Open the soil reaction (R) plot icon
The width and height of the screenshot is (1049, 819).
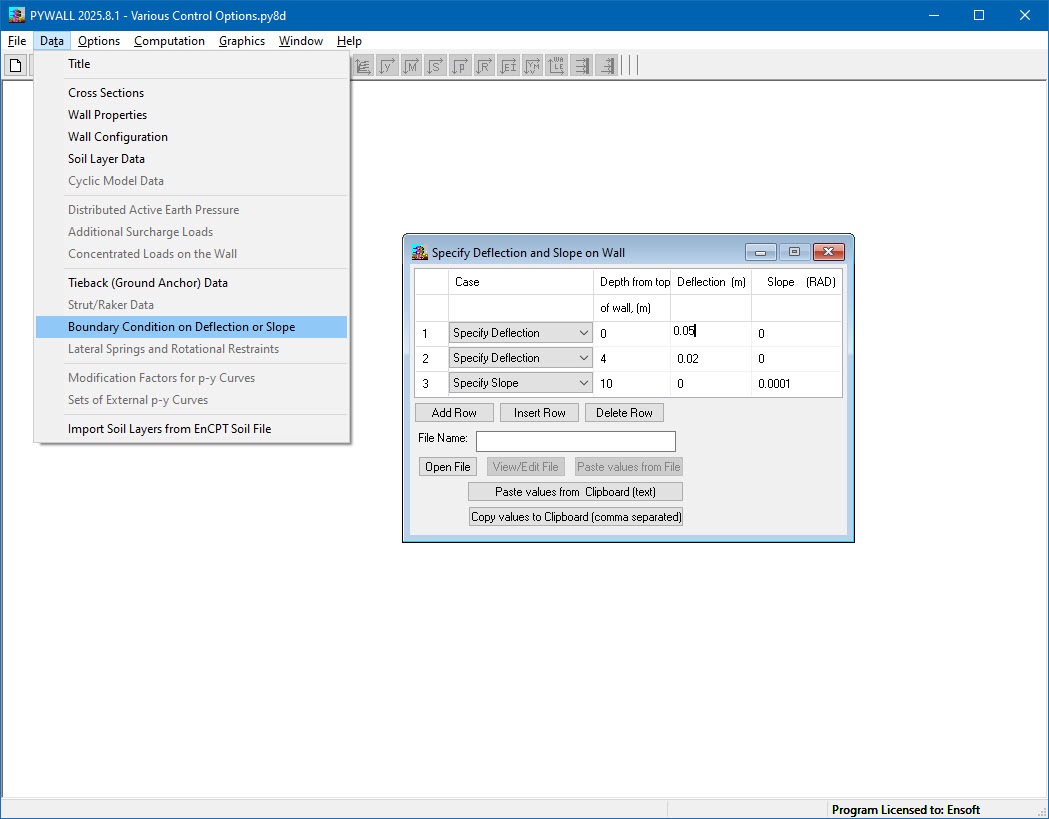click(x=484, y=65)
